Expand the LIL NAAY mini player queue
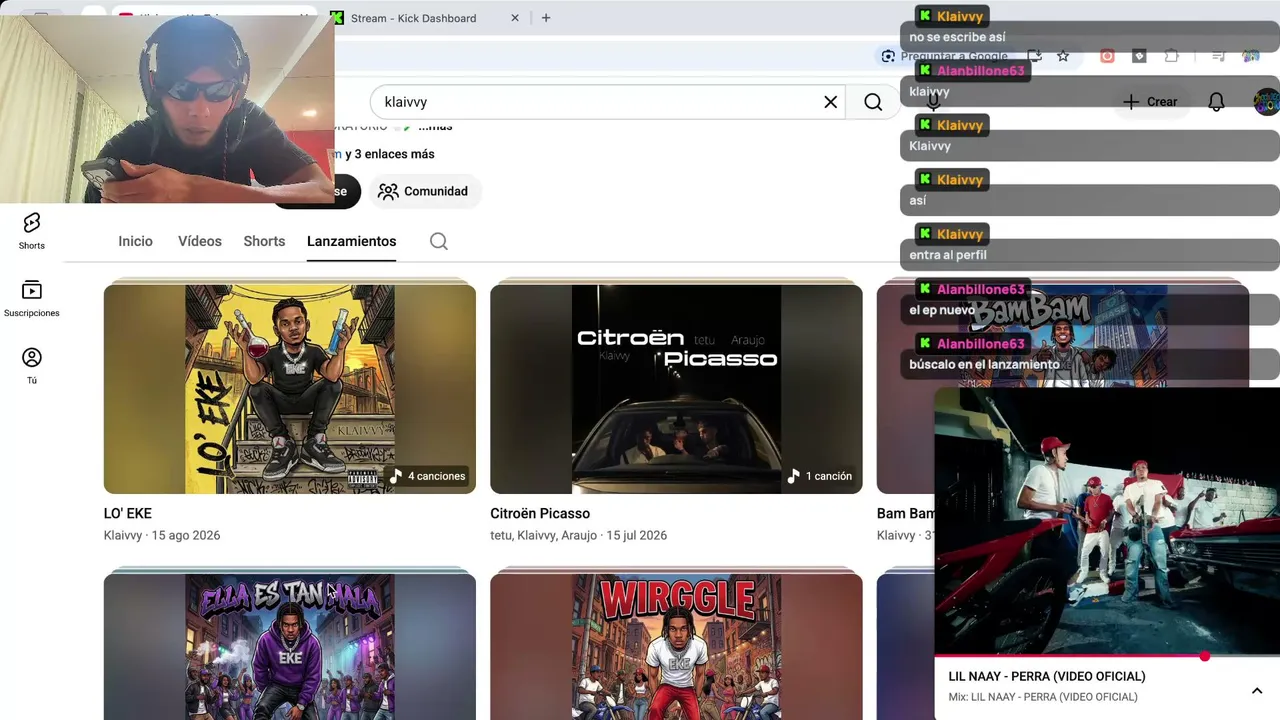This screenshot has width=1280, height=720. (x=1257, y=690)
